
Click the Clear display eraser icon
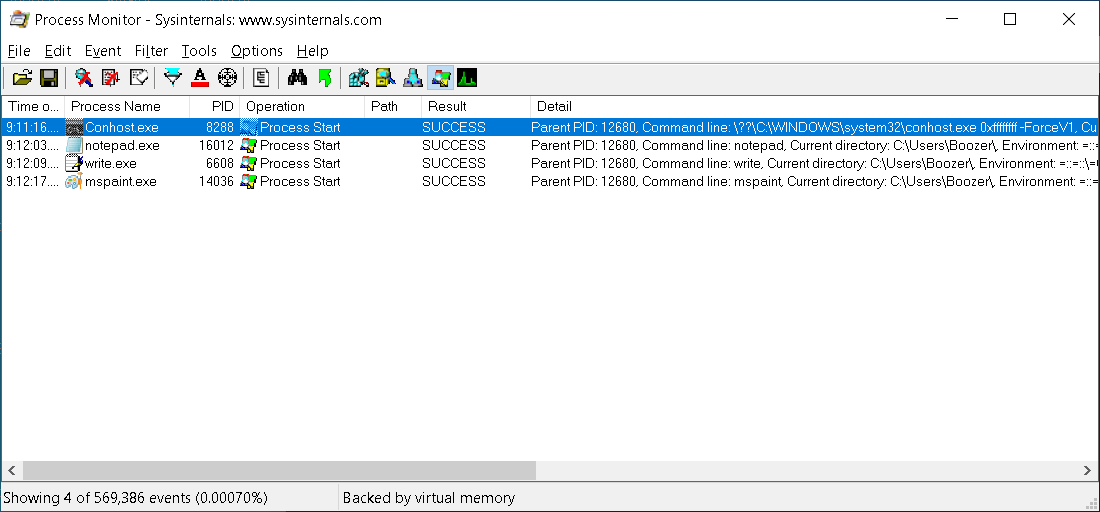pos(139,78)
